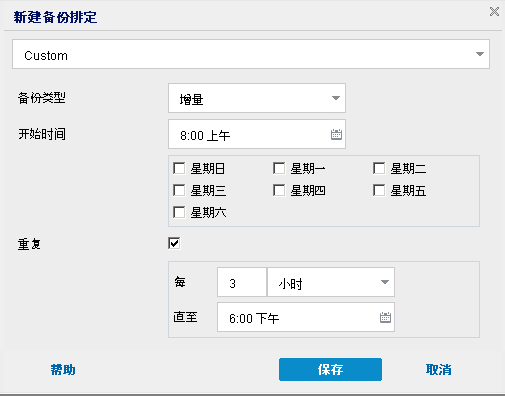Image resolution: width=505 pixels, height=396 pixels.
Task: Open the 小时 interval unit dropdown
Action: click(331, 282)
